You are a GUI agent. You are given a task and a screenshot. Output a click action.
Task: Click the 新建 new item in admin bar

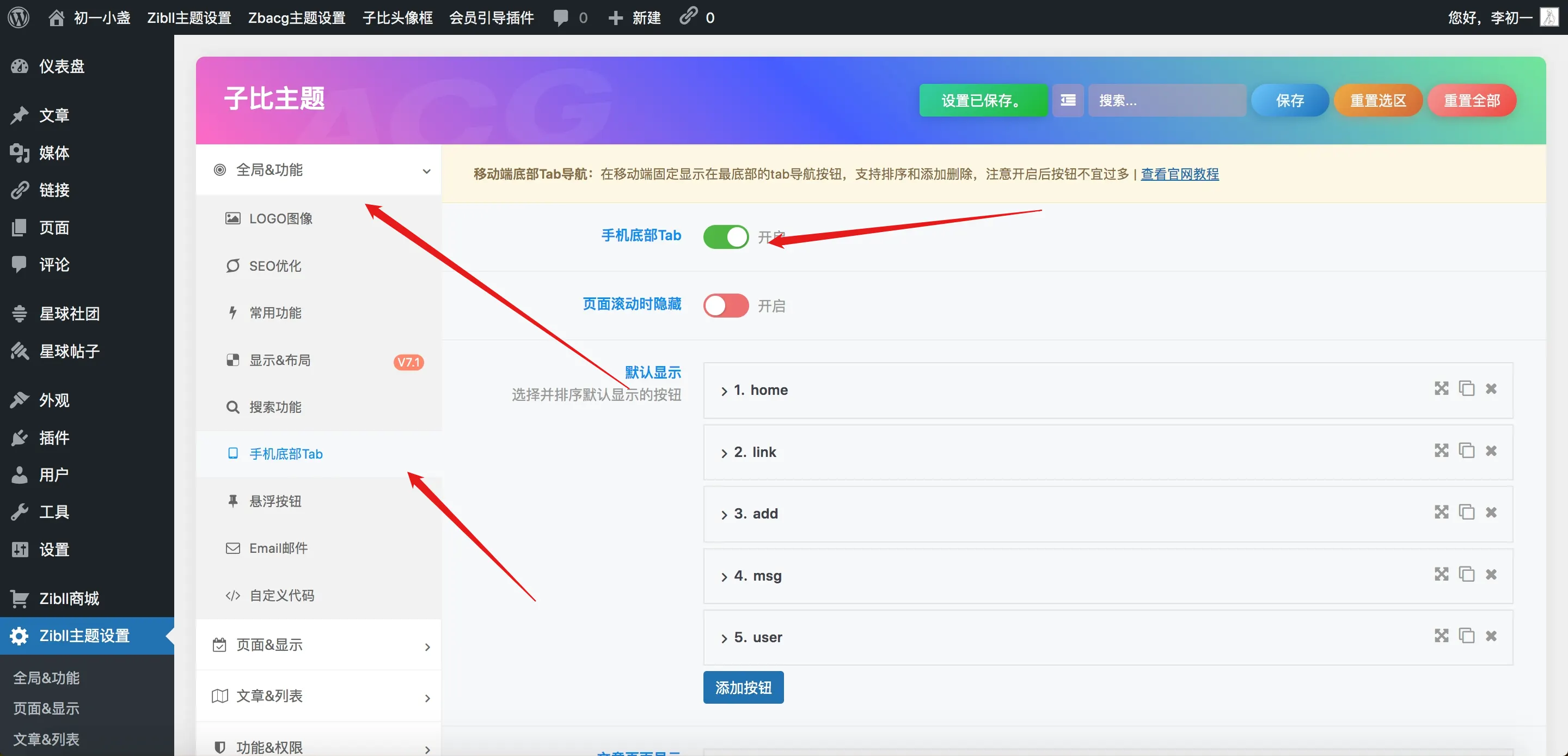coord(634,17)
